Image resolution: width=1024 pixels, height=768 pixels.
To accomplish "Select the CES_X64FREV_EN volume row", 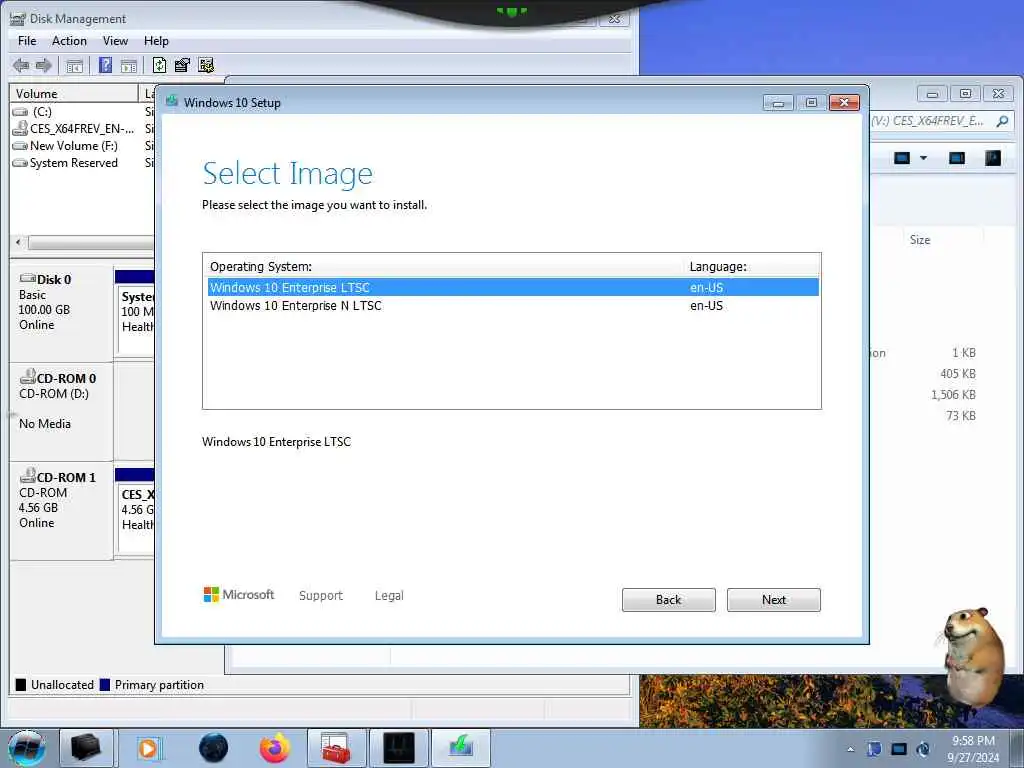I will pyautogui.click(x=74, y=129).
